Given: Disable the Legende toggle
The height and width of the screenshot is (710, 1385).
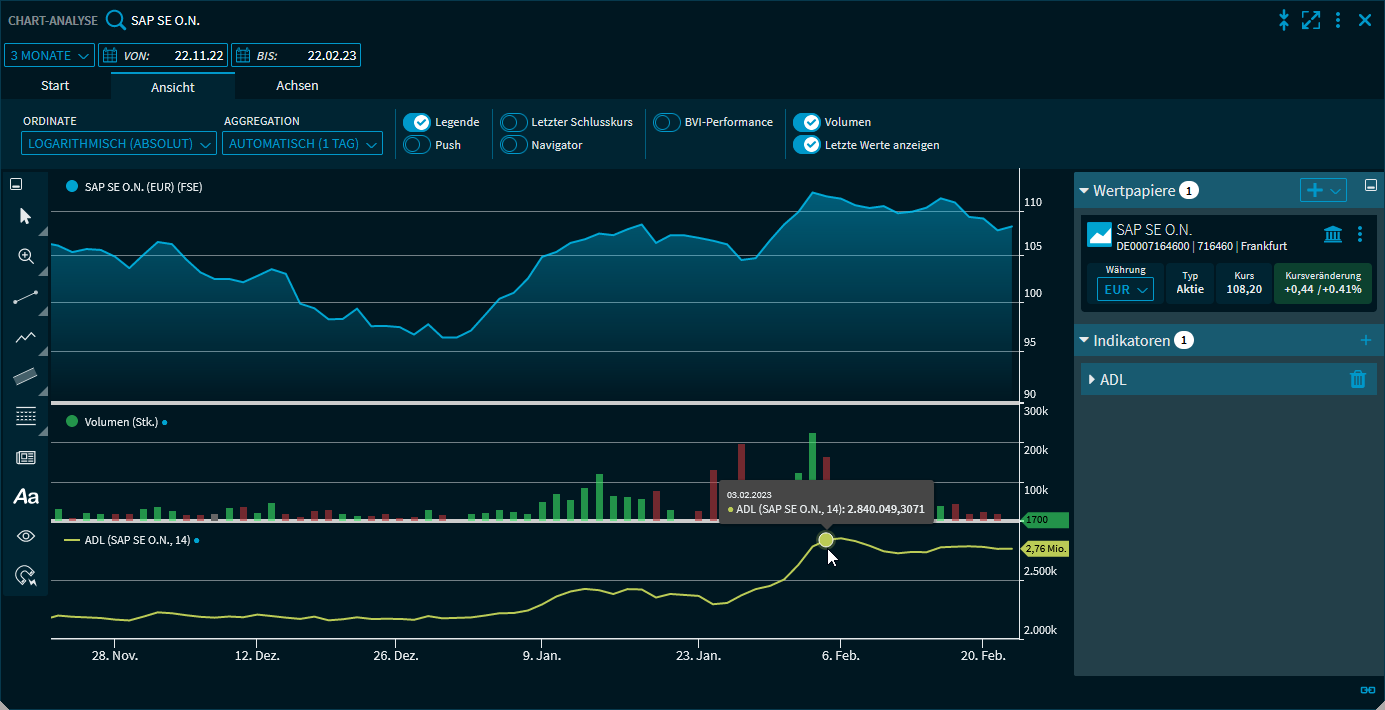Looking at the screenshot, I should click(417, 122).
